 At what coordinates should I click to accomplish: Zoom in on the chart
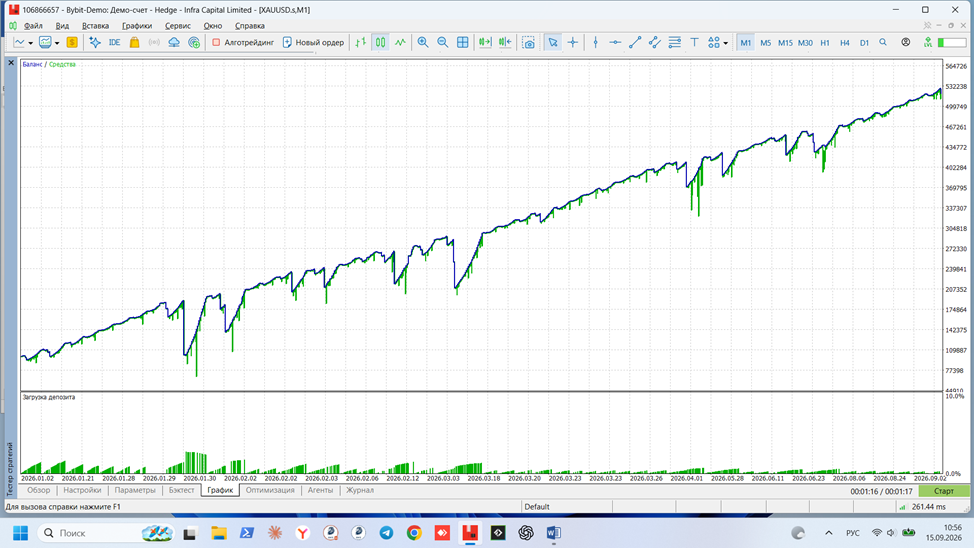(422, 42)
